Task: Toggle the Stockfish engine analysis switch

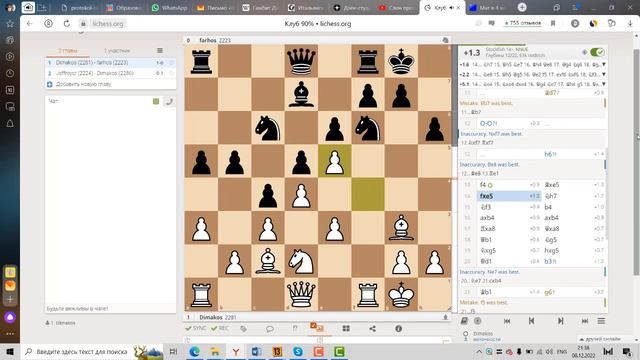Action: (x=597, y=52)
